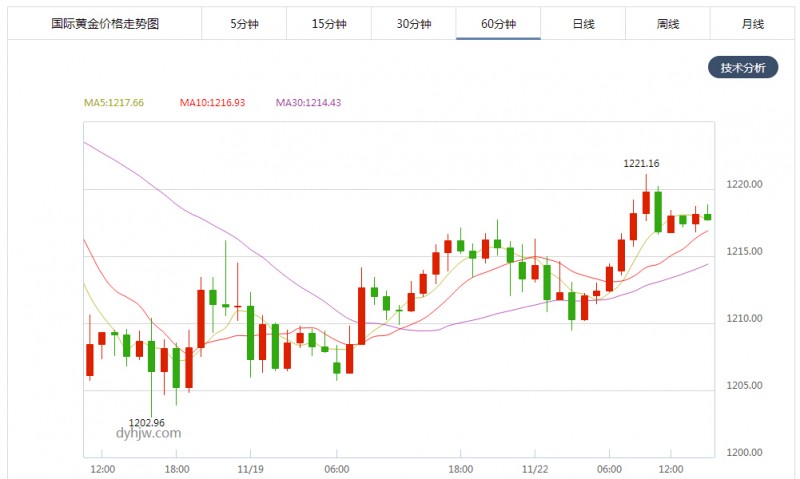The height and width of the screenshot is (479, 800).
Task: Switch to the 日线 daily tab
Action: (x=583, y=23)
